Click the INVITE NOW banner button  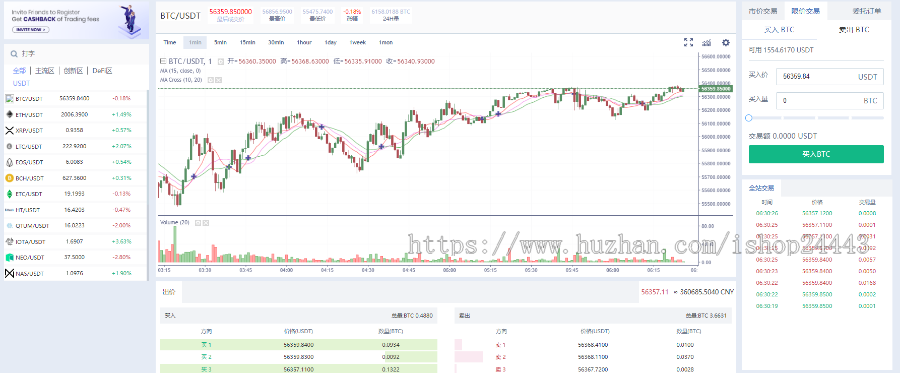pyautogui.click(x=30, y=29)
